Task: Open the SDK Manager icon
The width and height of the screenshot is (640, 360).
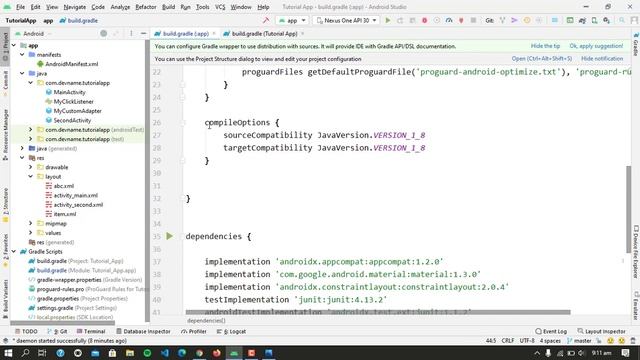Action: [607, 20]
